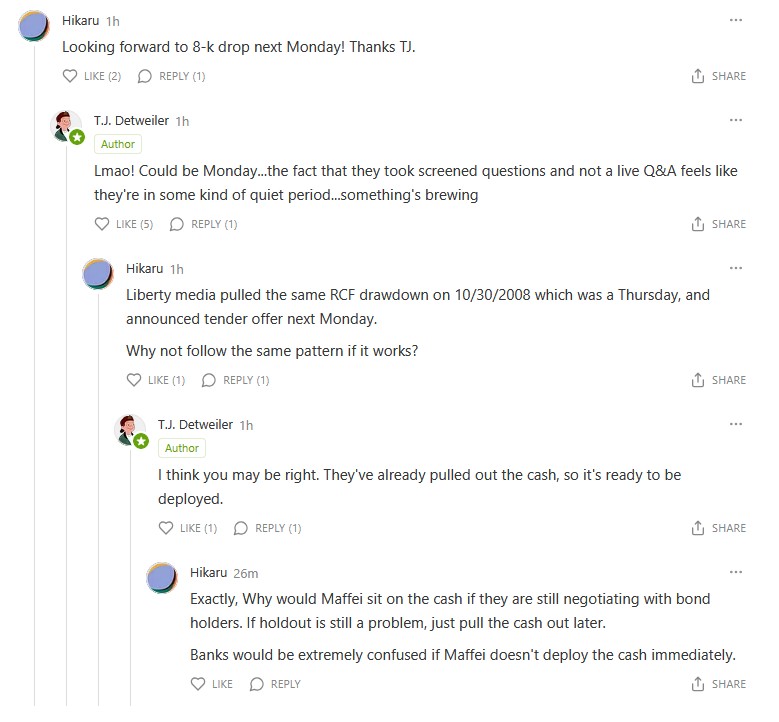Share T.J. Detweiler's 'something's brewing' comment
The width and height of the screenshot is (779, 722).
pyautogui.click(x=719, y=224)
